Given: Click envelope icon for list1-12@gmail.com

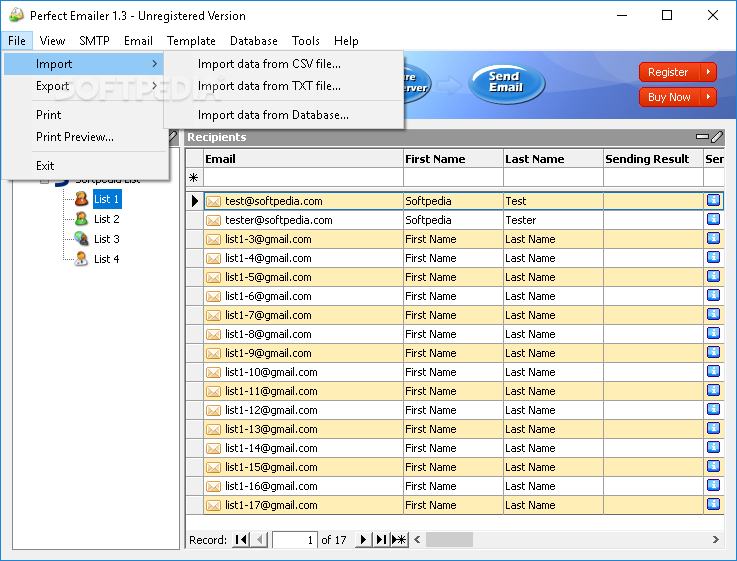Looking at the screenshot, I should click(x=213, y=411).
